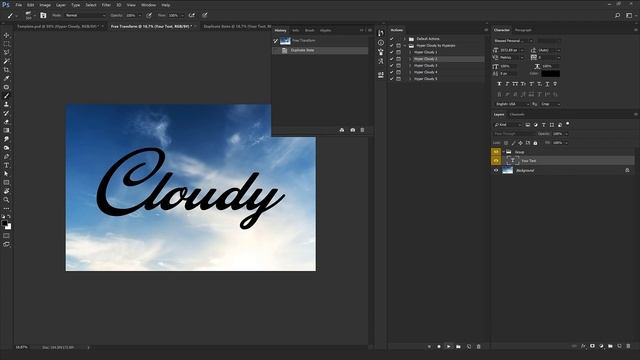This screenshot has width=640, height=360.
Task: Select the Brush tool in toolbox
Action: tap(6, 96)
